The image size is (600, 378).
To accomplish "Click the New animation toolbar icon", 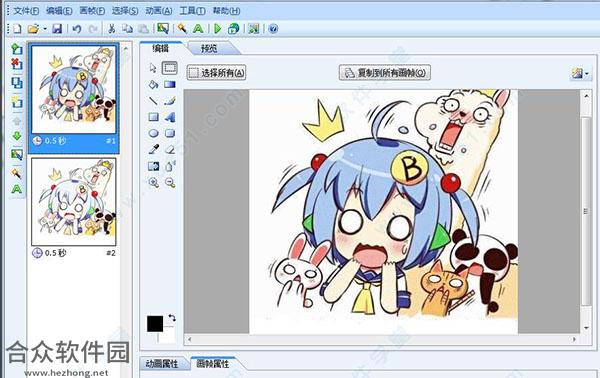I will (17, 29).
